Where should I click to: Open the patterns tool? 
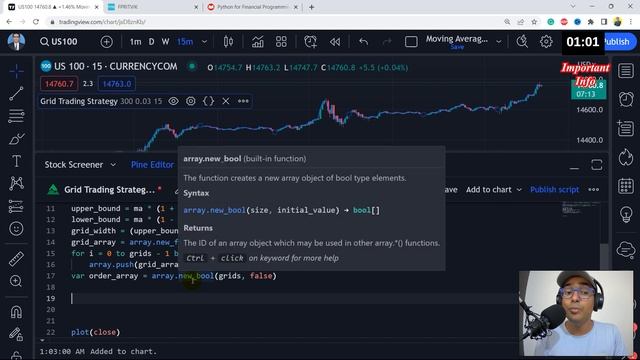[x=16, y=183]
